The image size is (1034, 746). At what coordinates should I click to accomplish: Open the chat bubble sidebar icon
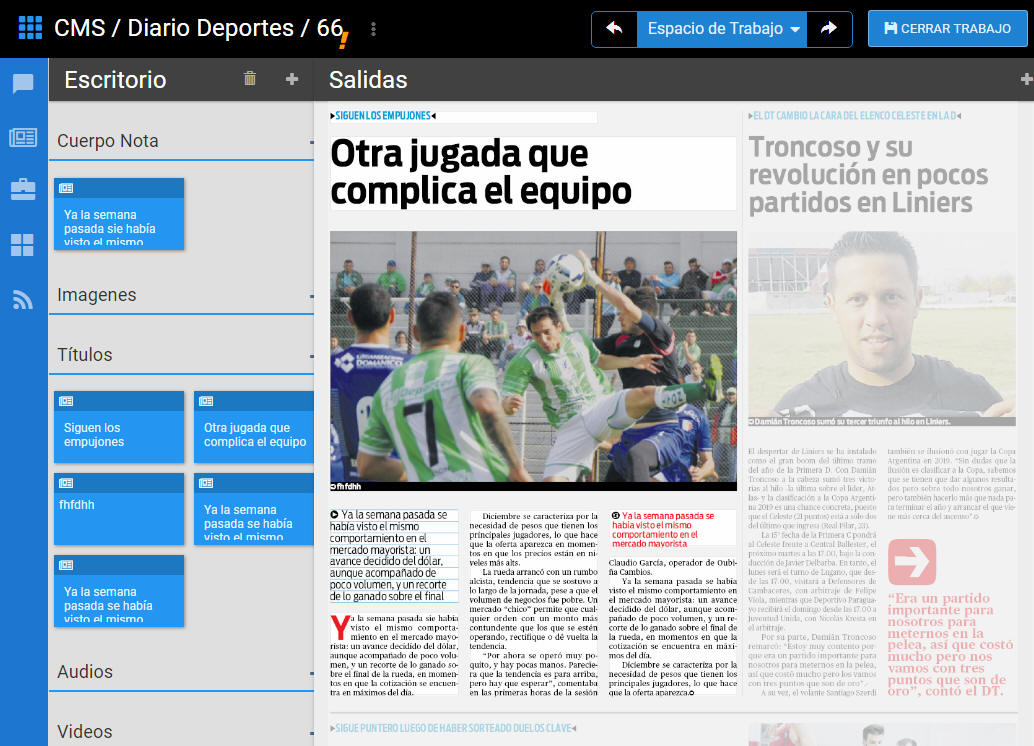pos(23,83)
